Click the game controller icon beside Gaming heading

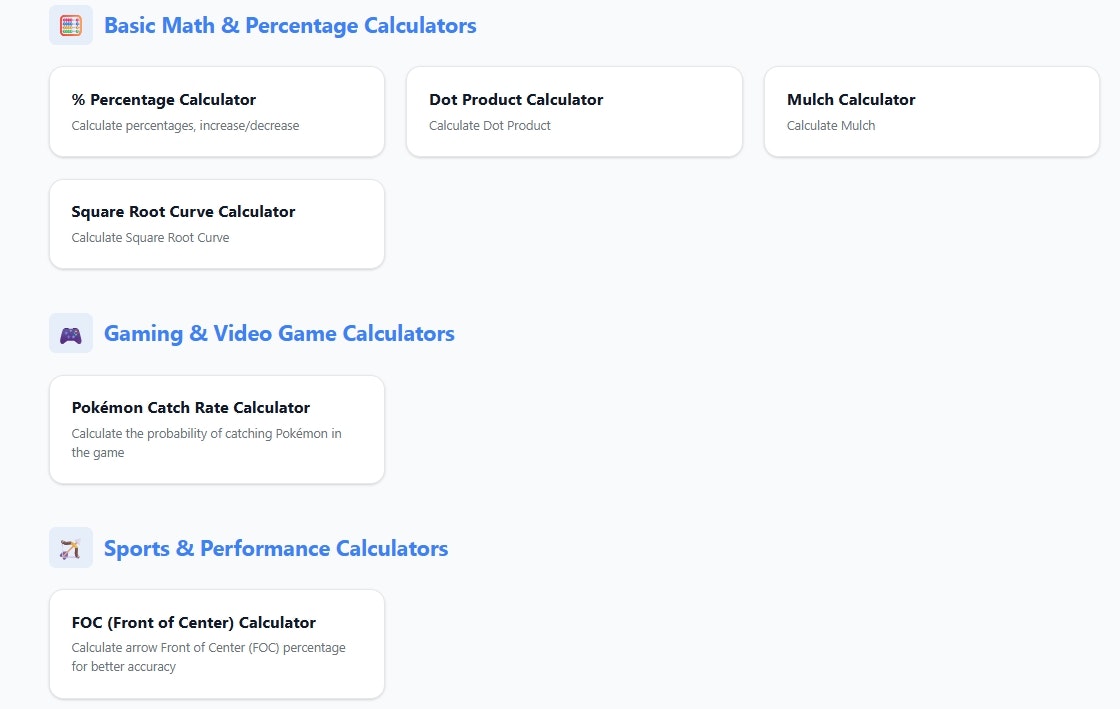(x=70, y=332)
